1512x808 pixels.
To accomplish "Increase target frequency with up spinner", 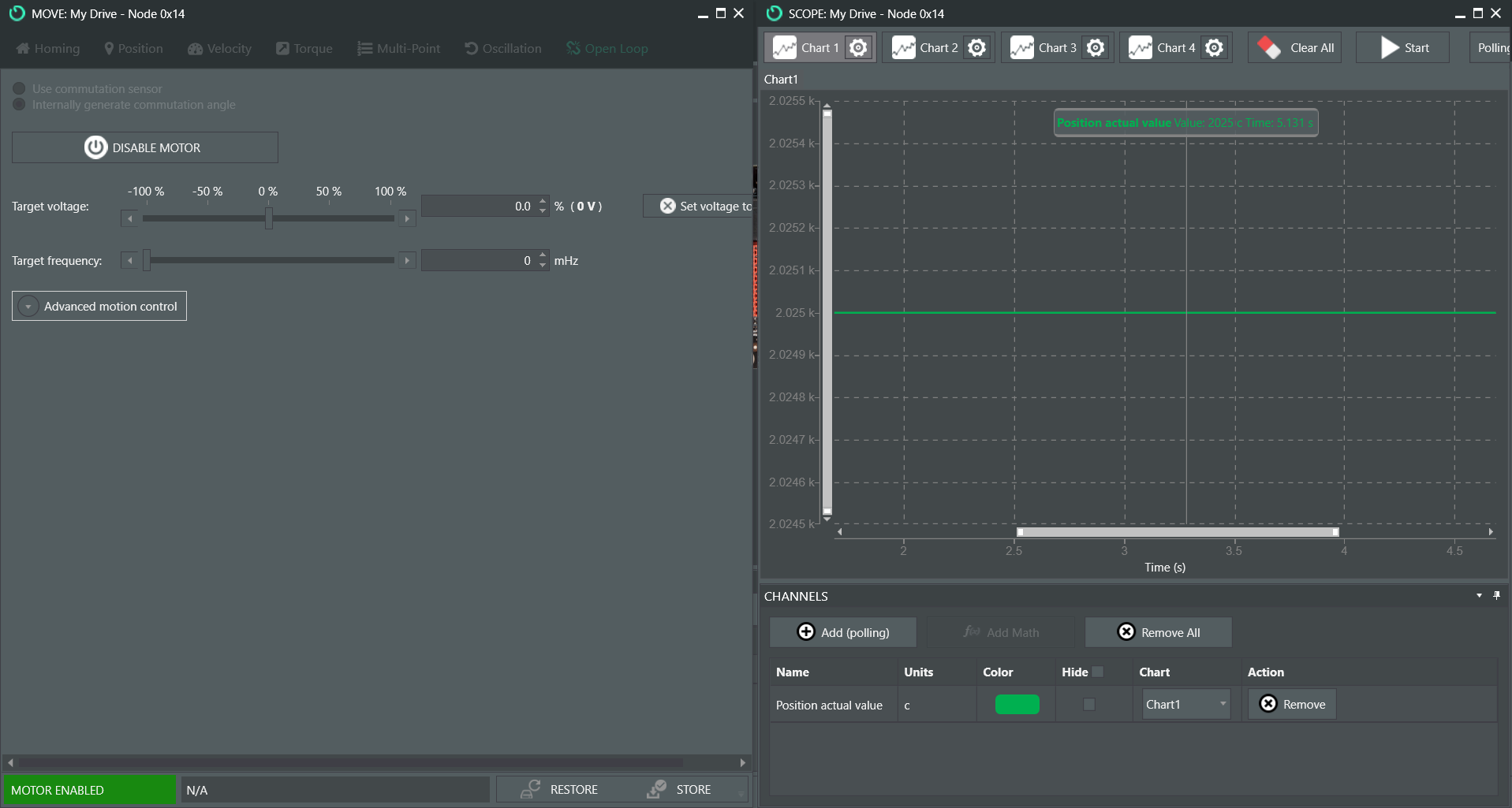I will [543, 255].
